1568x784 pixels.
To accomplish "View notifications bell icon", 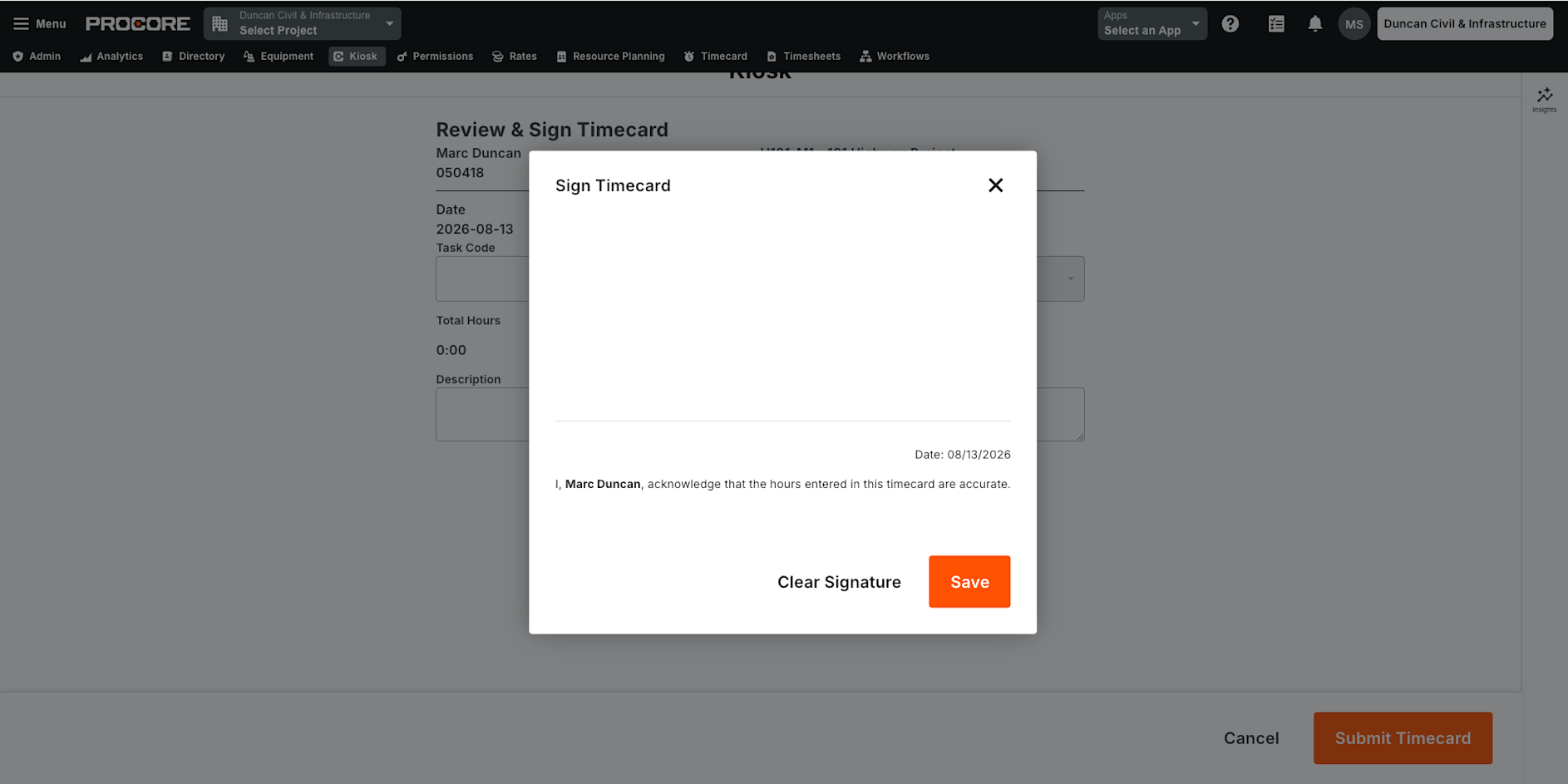I will click(x=1315, y=24).
